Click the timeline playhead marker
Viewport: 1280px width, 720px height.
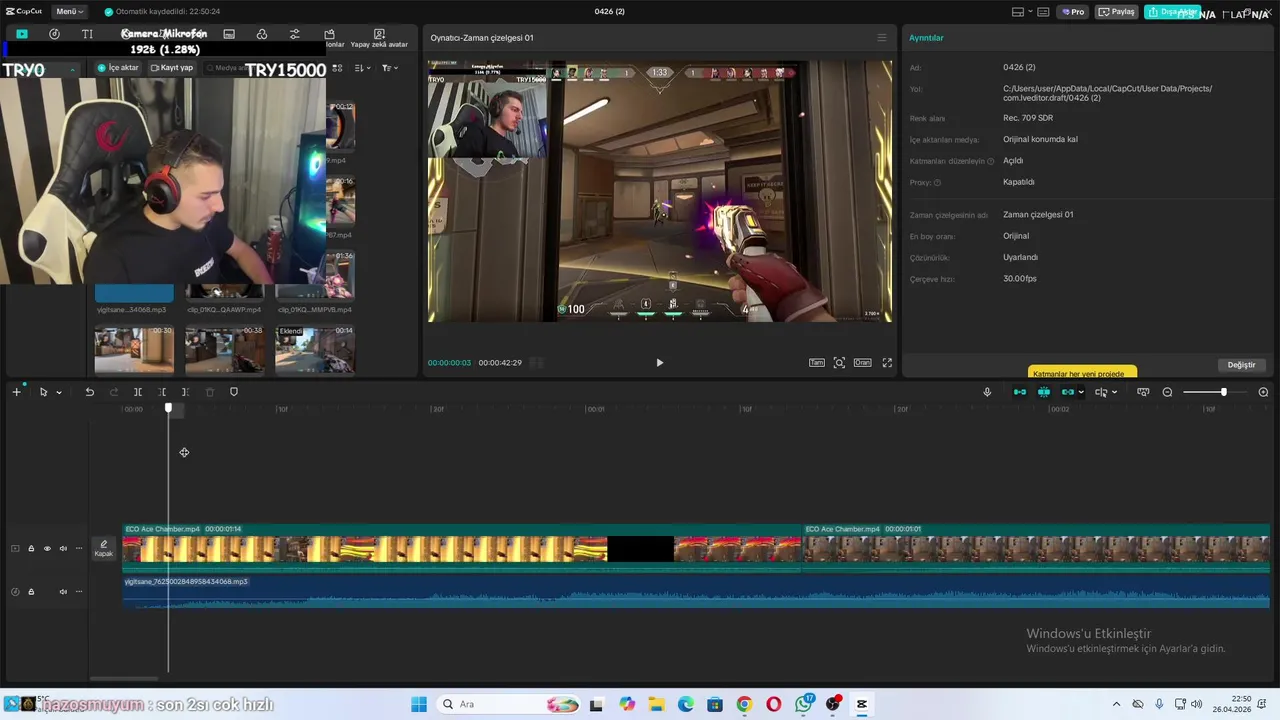(x=168, y=408)
